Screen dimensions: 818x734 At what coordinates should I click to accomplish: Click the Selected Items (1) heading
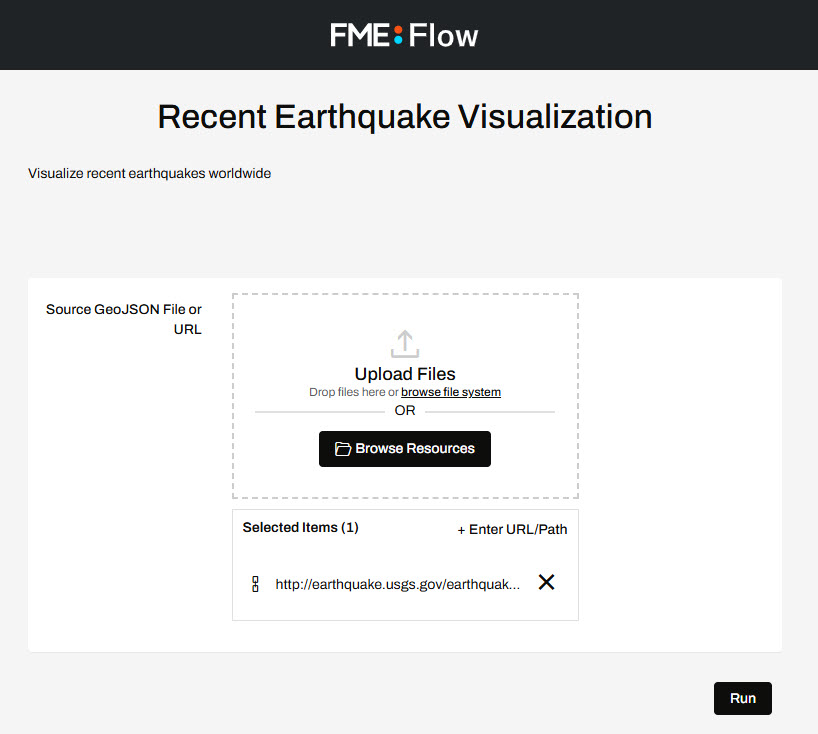[x=300, y=528]
